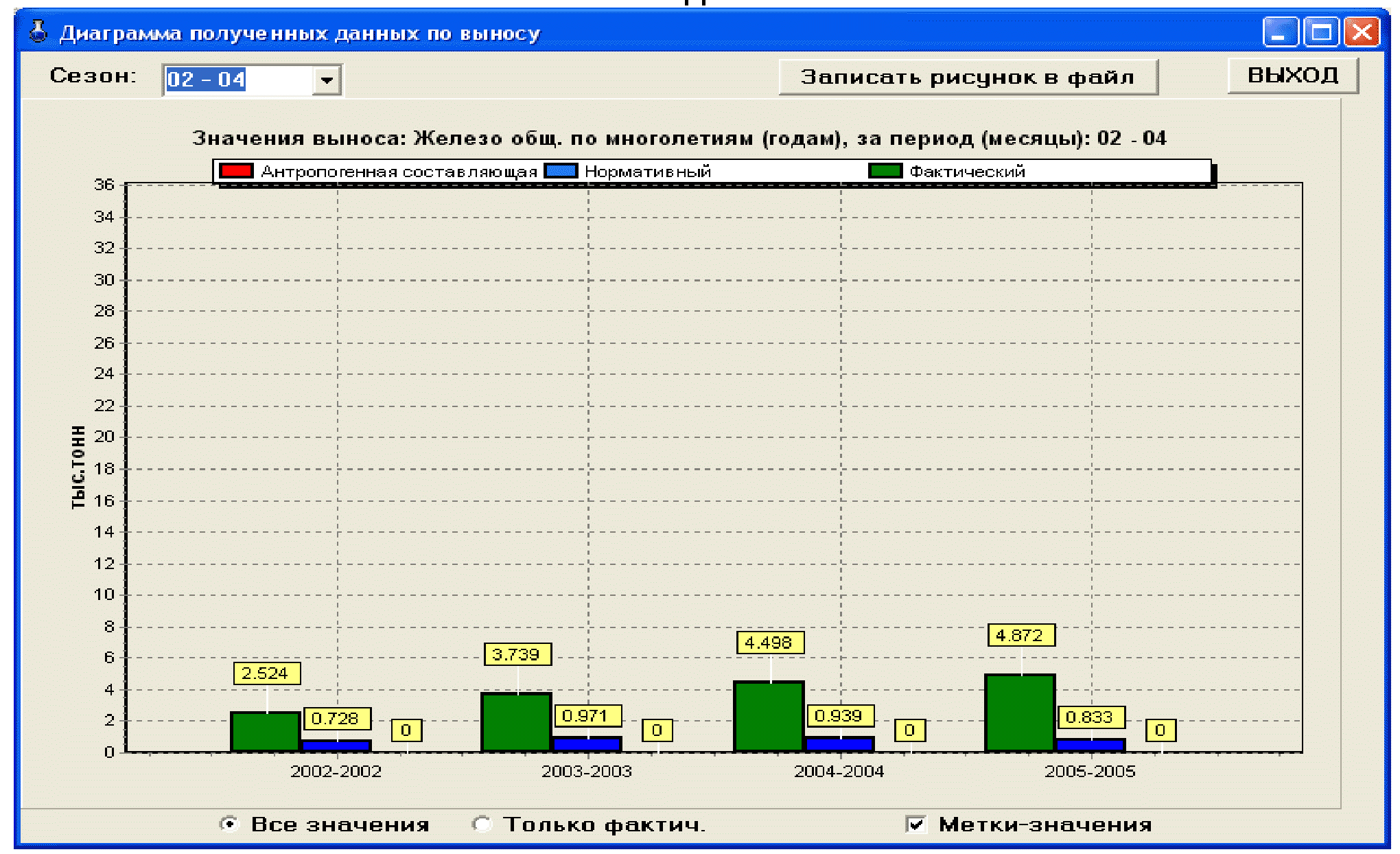Click the value label 3.739

[517, 654]
